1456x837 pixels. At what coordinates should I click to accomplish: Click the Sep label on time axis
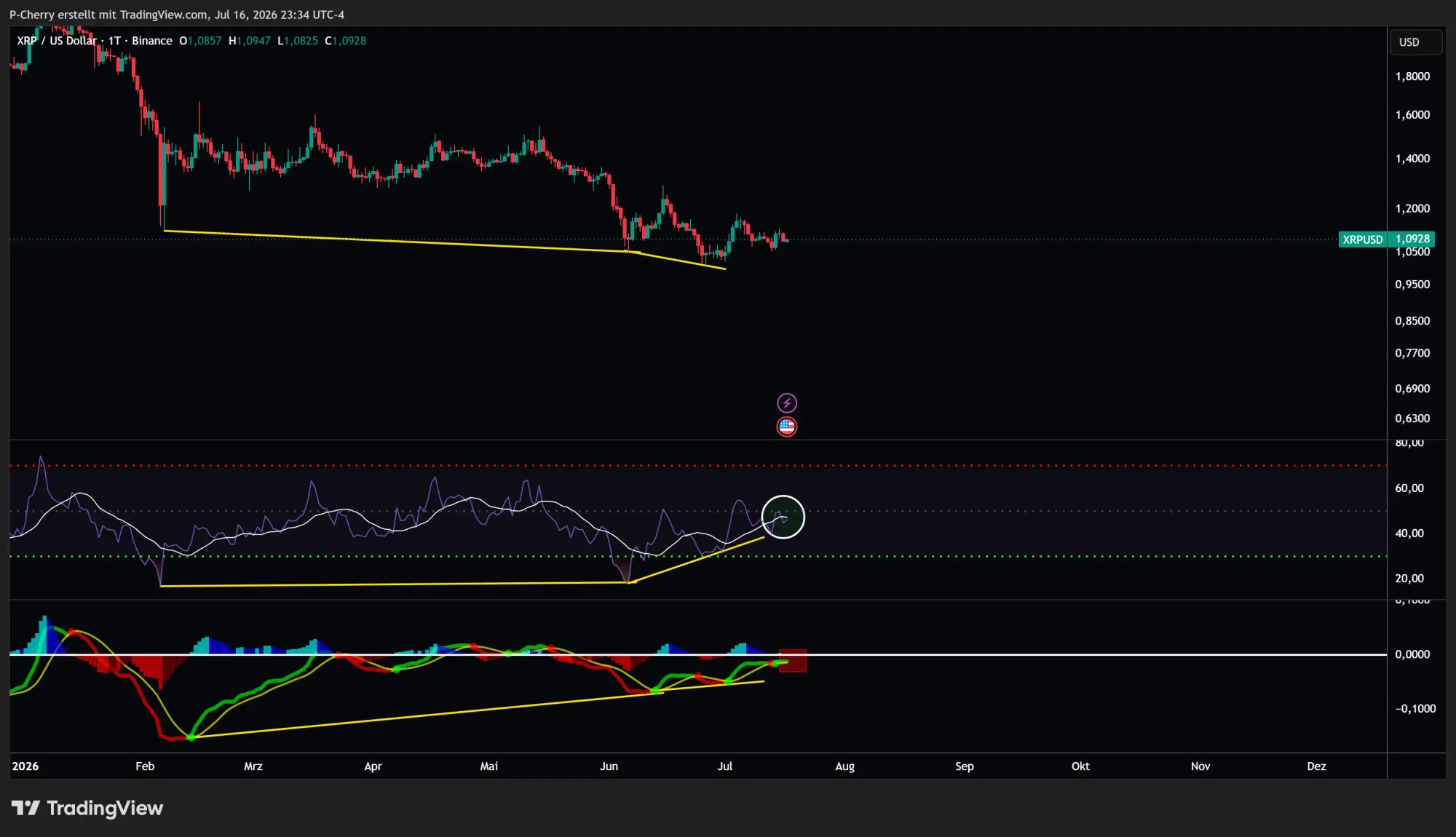click(x=965, y=766)
